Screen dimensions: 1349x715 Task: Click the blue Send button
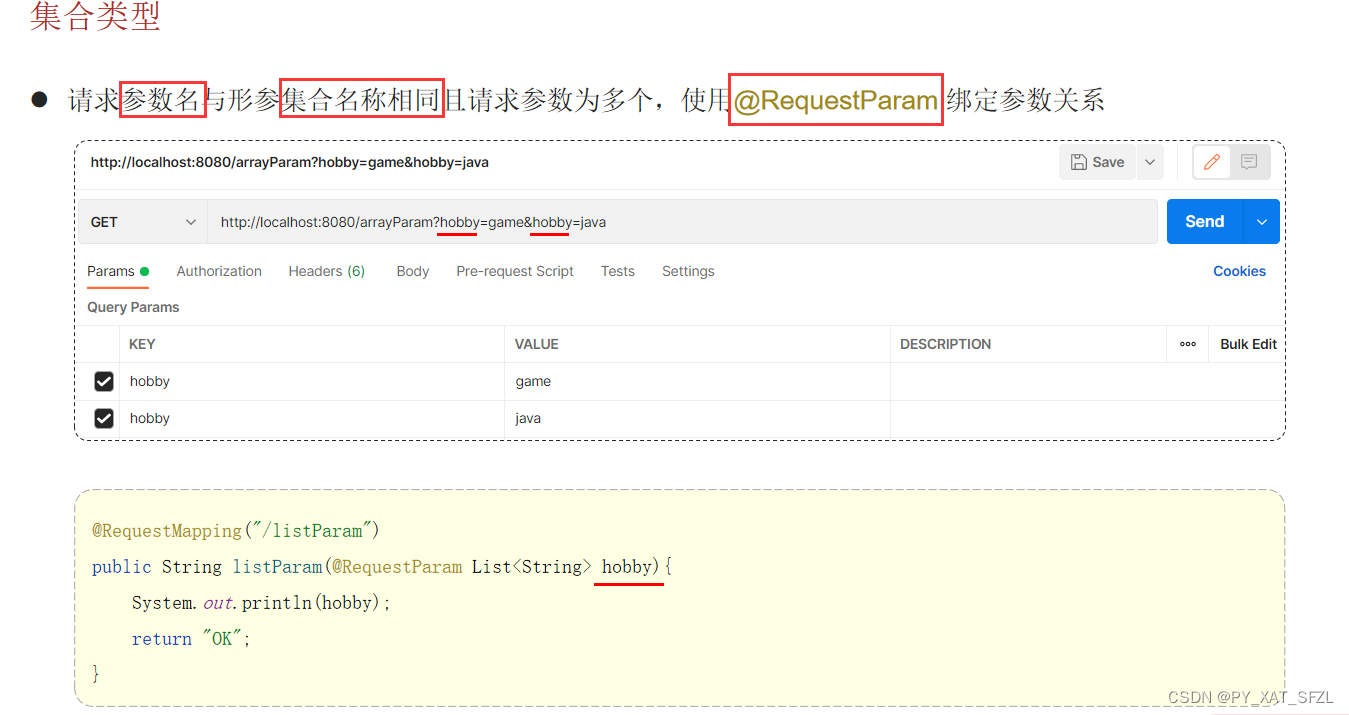1205,222
